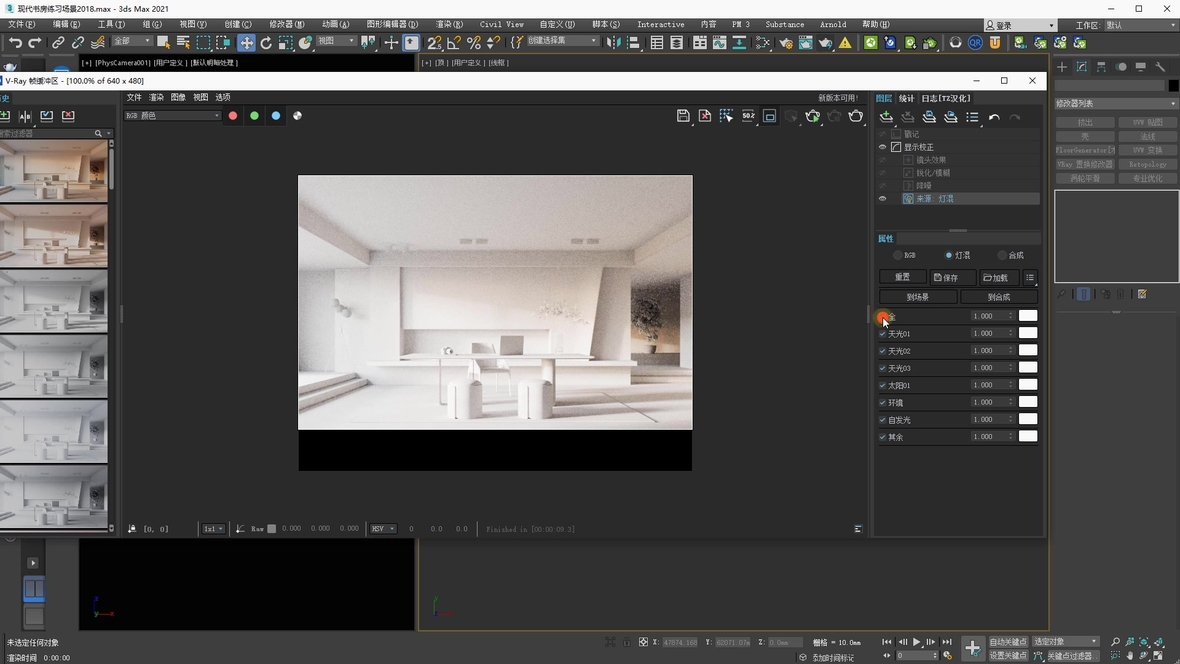Image resolution: width=1180 pixels, height=664 pixels.
Task: Open the RGB 颜色 channel dropdown
Action: point(172,116)
